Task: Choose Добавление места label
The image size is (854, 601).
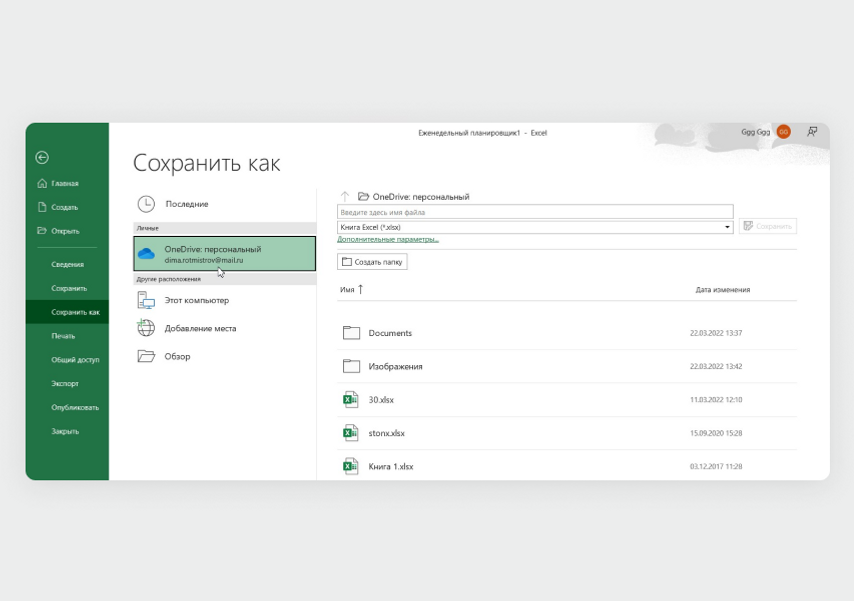Action: [200, 329]
